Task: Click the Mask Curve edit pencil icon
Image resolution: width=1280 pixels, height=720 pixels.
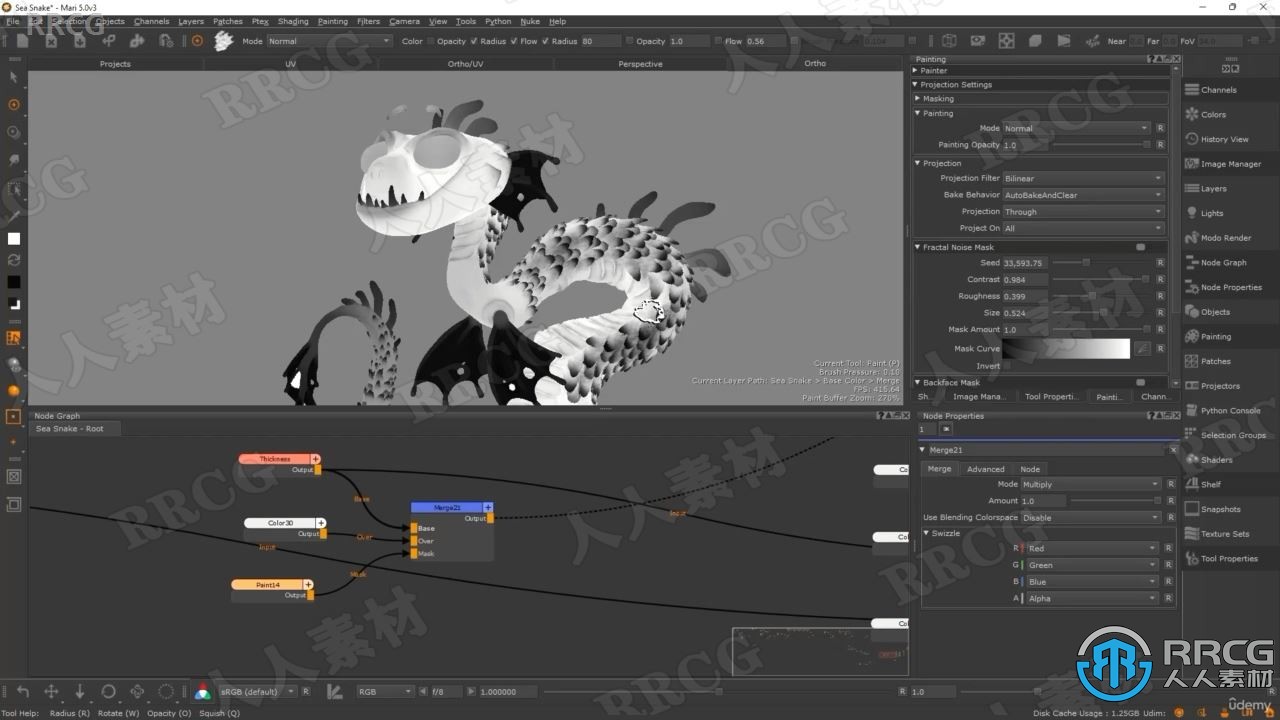Action: click(1142, 349)
